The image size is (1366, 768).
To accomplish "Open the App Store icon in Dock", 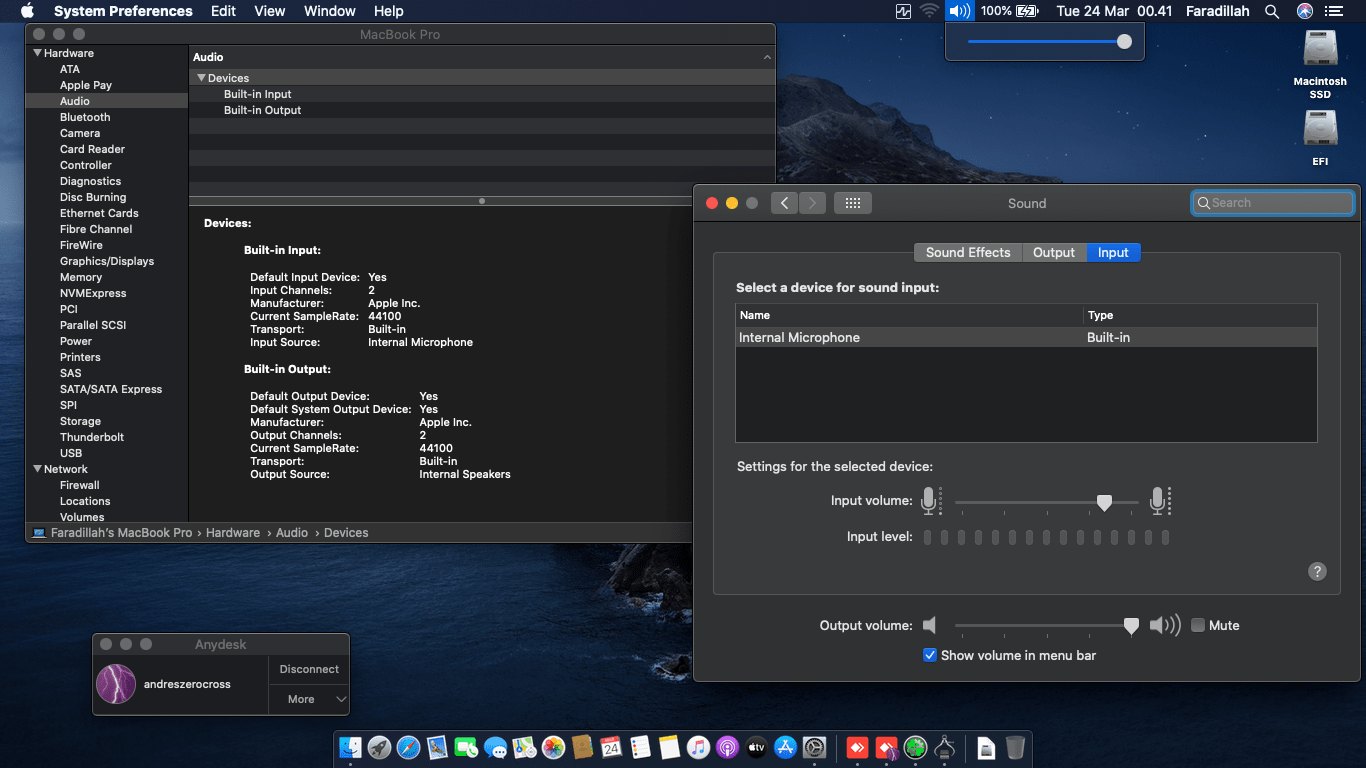I will [785, 747].
